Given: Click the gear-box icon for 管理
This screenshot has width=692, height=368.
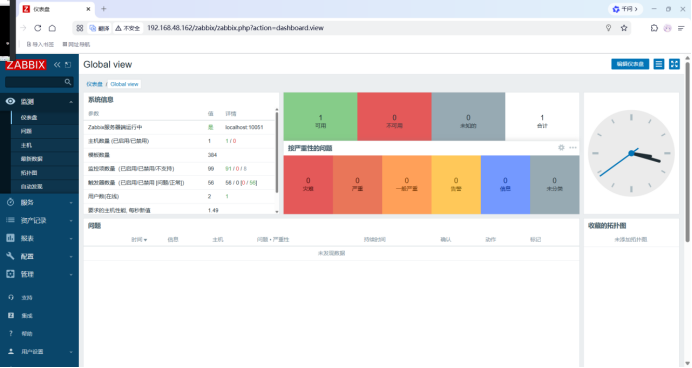Looking at the screenshot, I should 11,274.
